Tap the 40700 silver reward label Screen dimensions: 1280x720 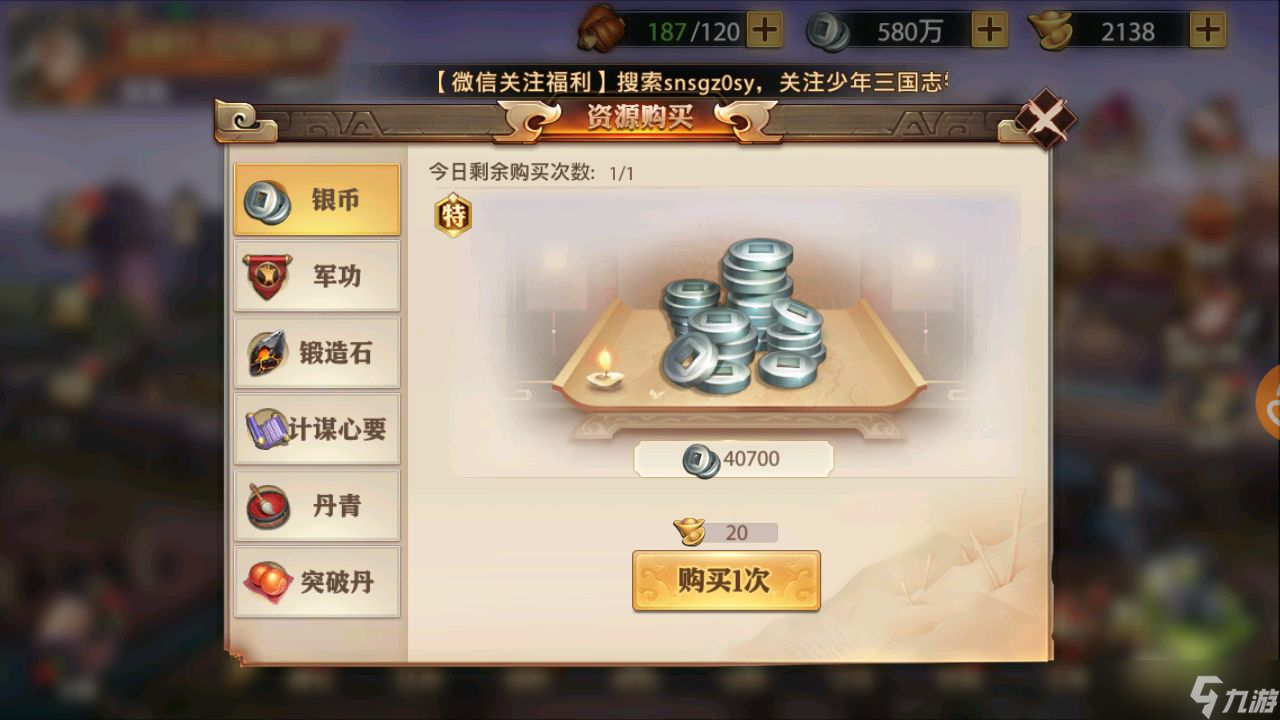tap(733, 459)
